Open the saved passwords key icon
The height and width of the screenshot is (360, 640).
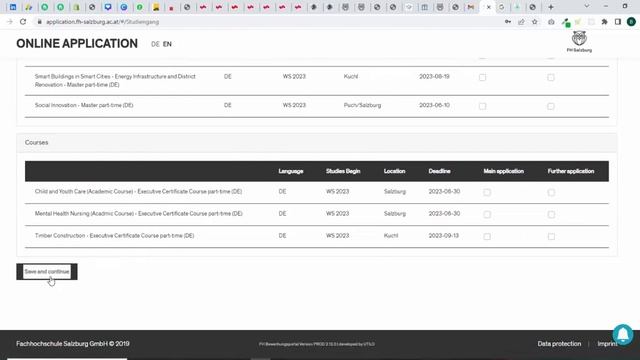[x=508, y=22]
